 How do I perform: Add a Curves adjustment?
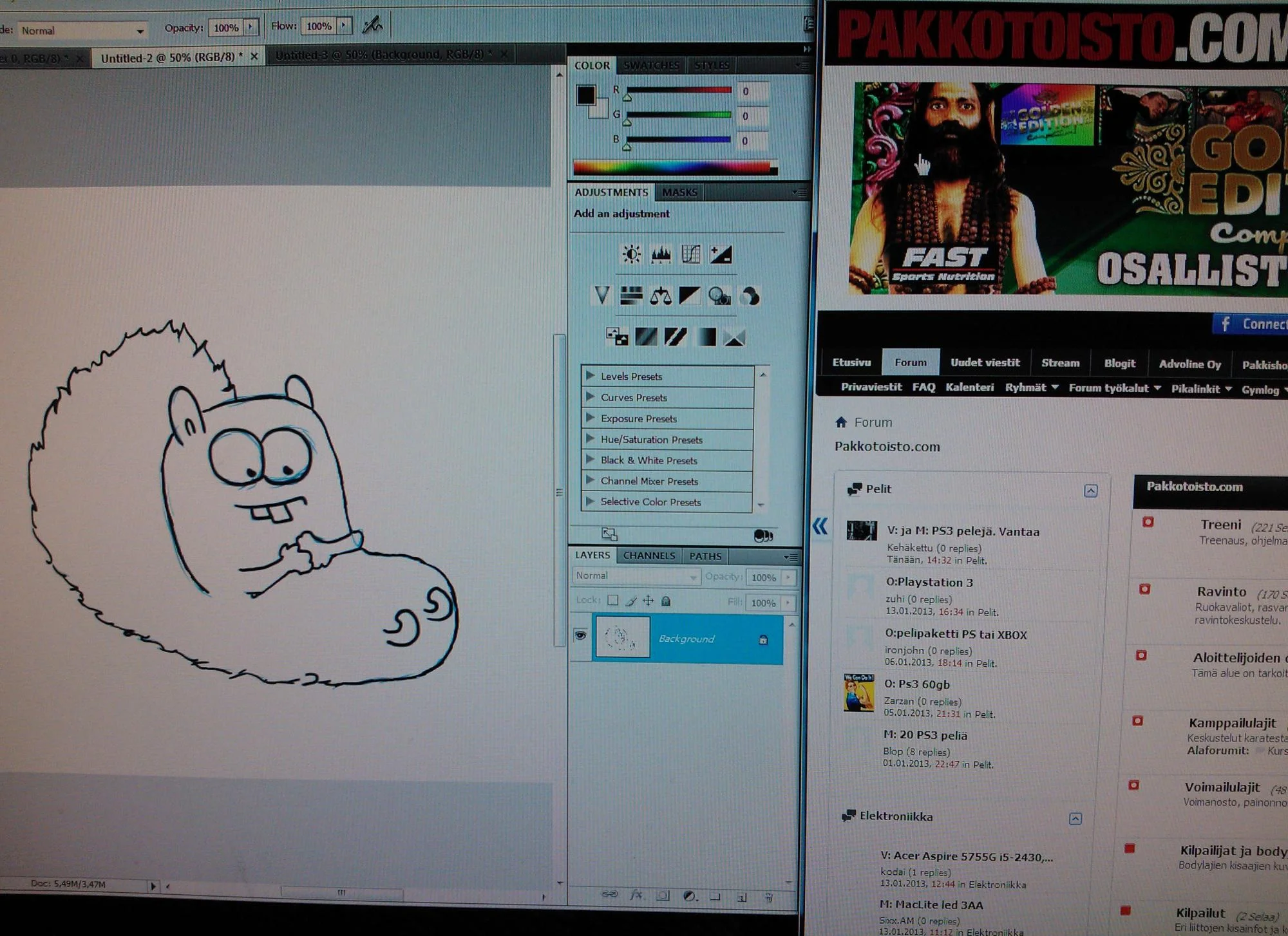(690, 254)
